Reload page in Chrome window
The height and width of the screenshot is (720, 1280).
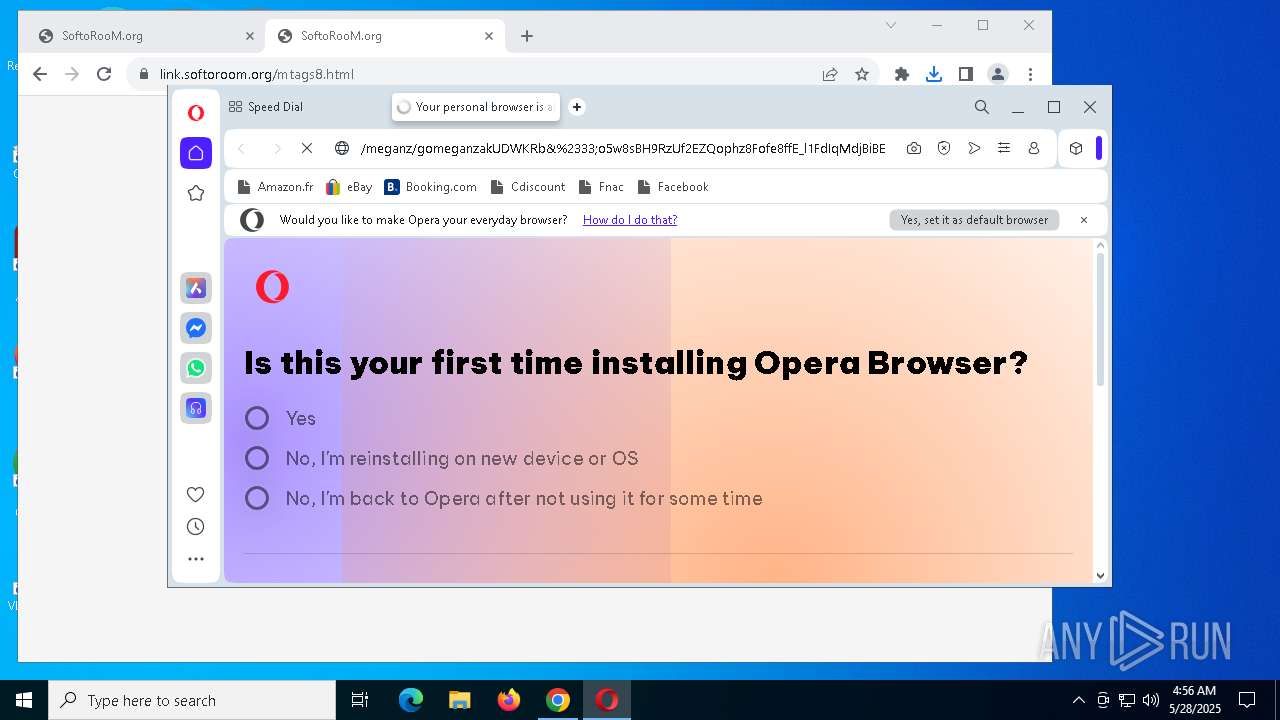click(104, 74)
